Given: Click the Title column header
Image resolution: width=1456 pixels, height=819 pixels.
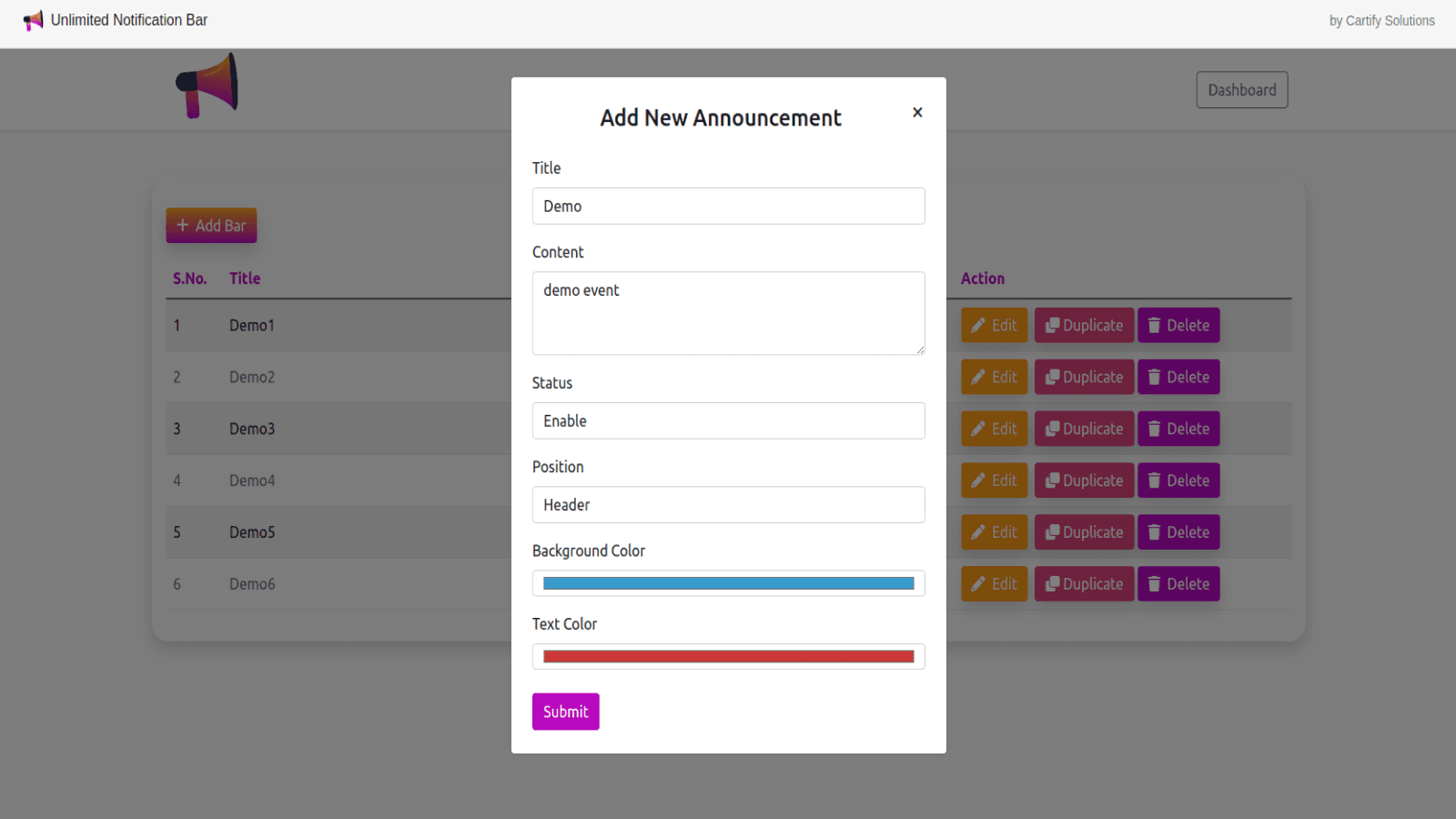Looking at the screenshot, I should (x=244, y=278).
